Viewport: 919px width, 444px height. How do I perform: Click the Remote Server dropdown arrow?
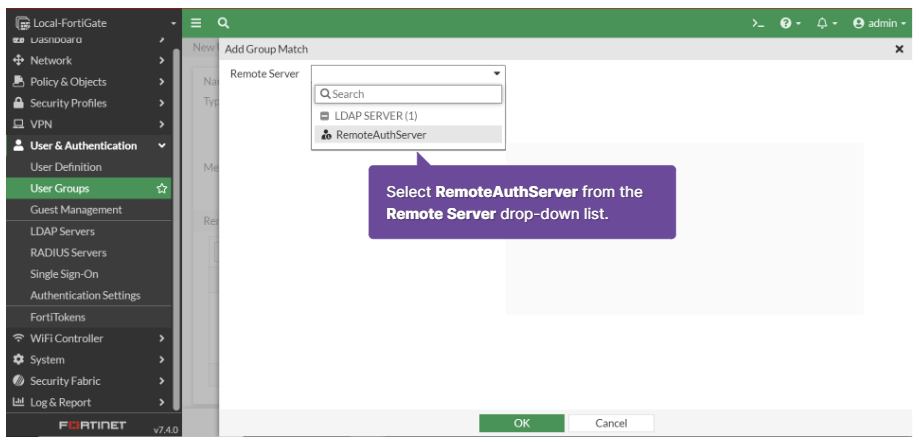click(x=496, y=74)
